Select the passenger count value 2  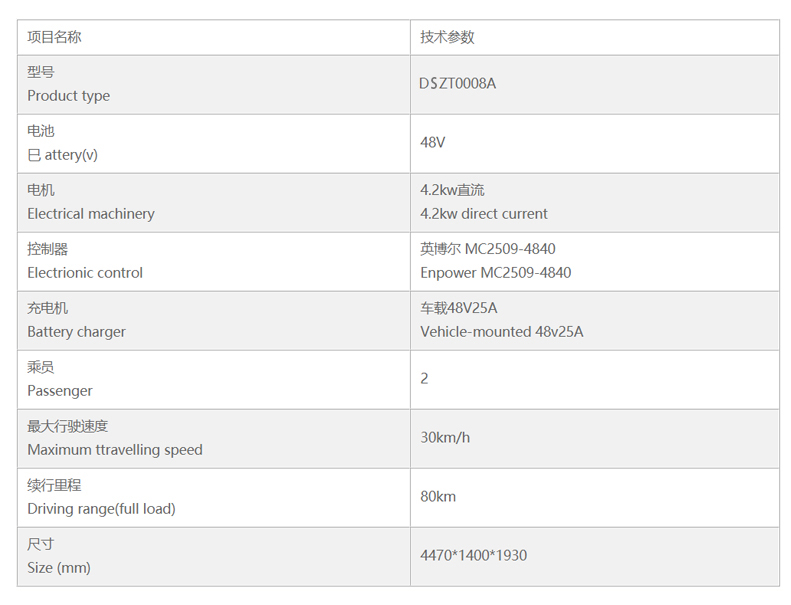tap(425, 379)
